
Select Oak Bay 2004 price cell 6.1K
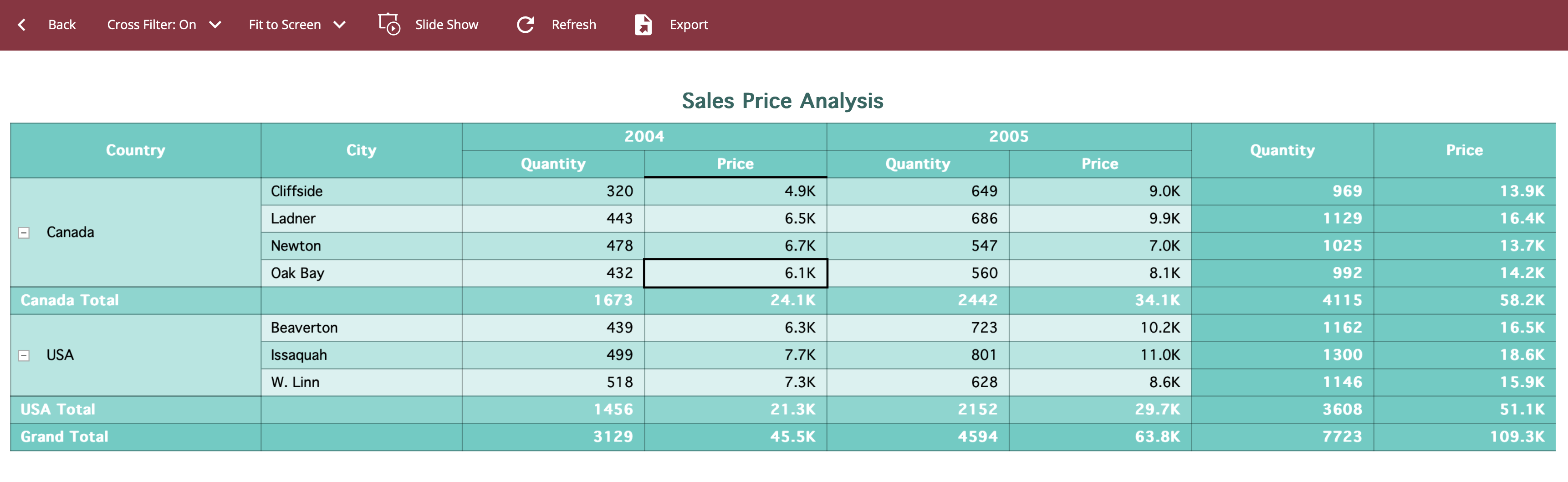click(x=735, y=273)
